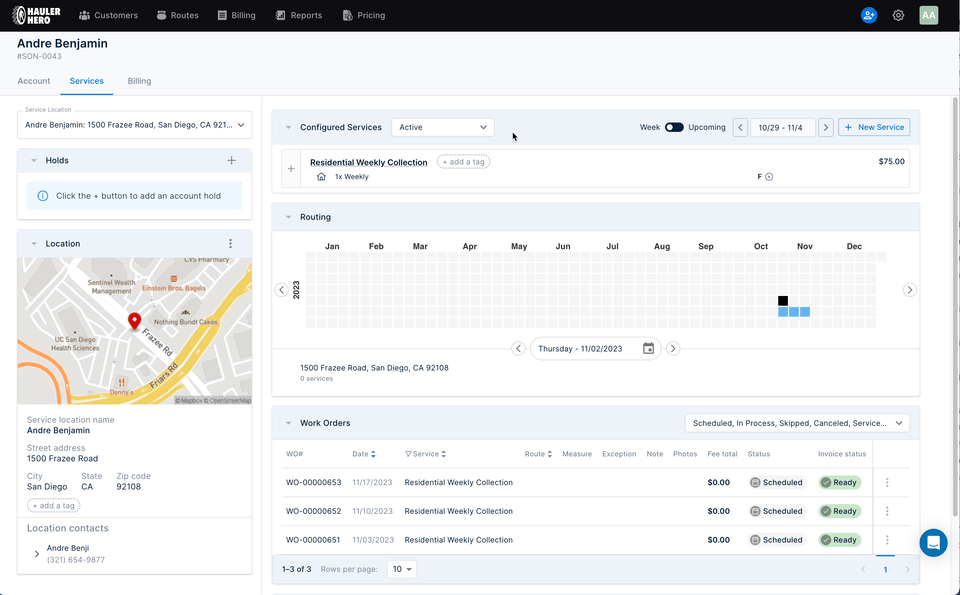Open the Routes menu
Image resolution: width=960 pixels, height=595 pixels.
178,15
